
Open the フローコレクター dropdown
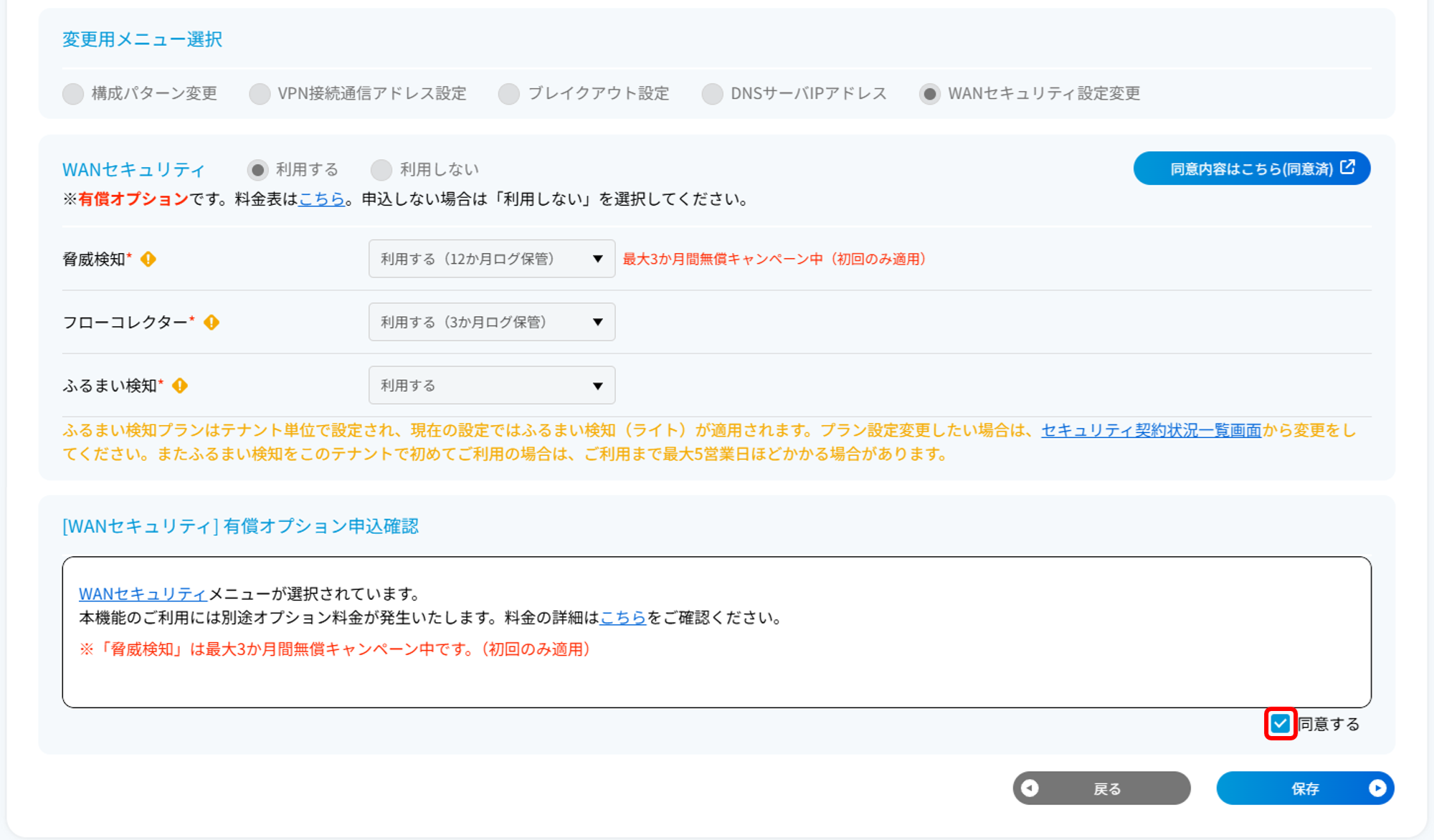coord(492,322)
